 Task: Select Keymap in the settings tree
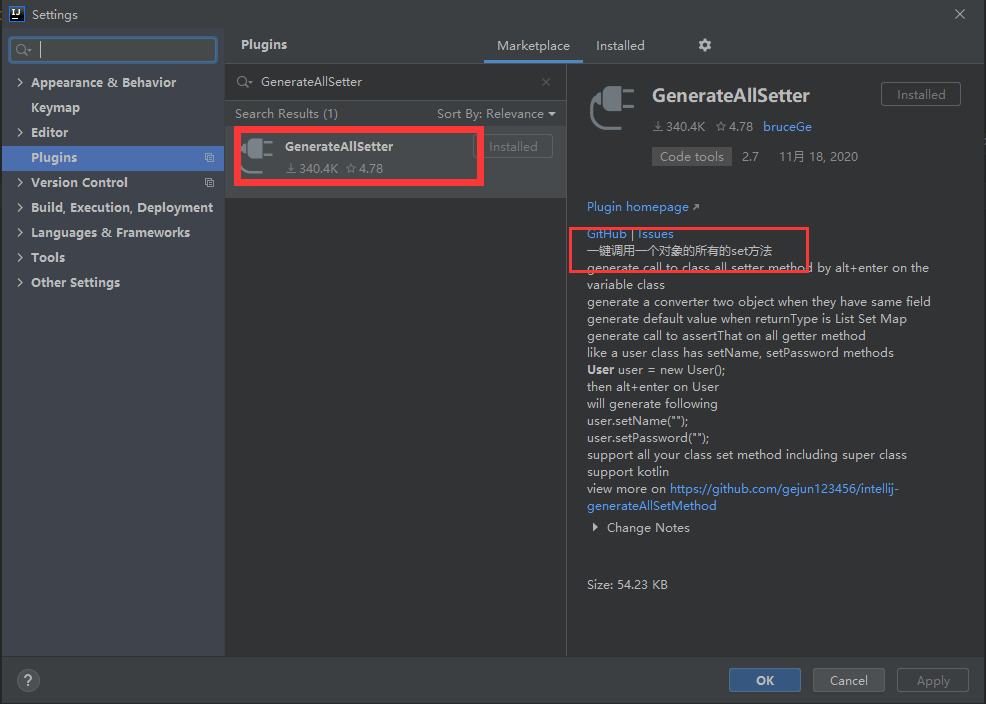[55, 107]
